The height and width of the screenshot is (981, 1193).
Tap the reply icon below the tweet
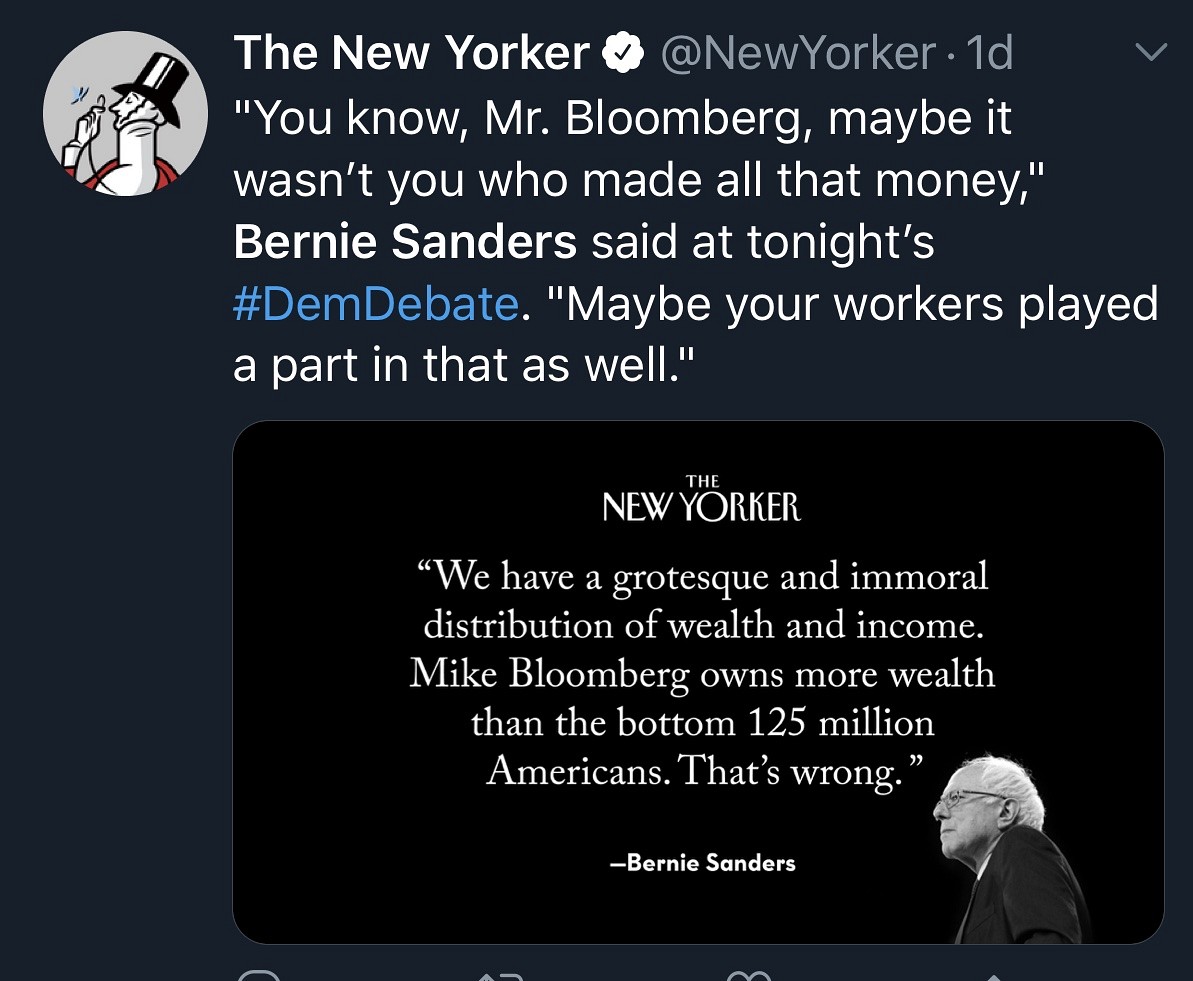point(261,975)
